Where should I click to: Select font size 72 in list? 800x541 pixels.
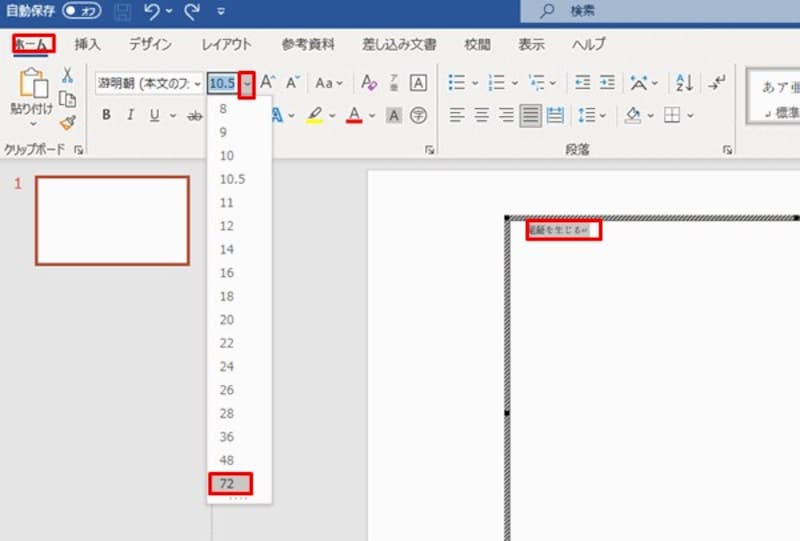coord(230,484)
